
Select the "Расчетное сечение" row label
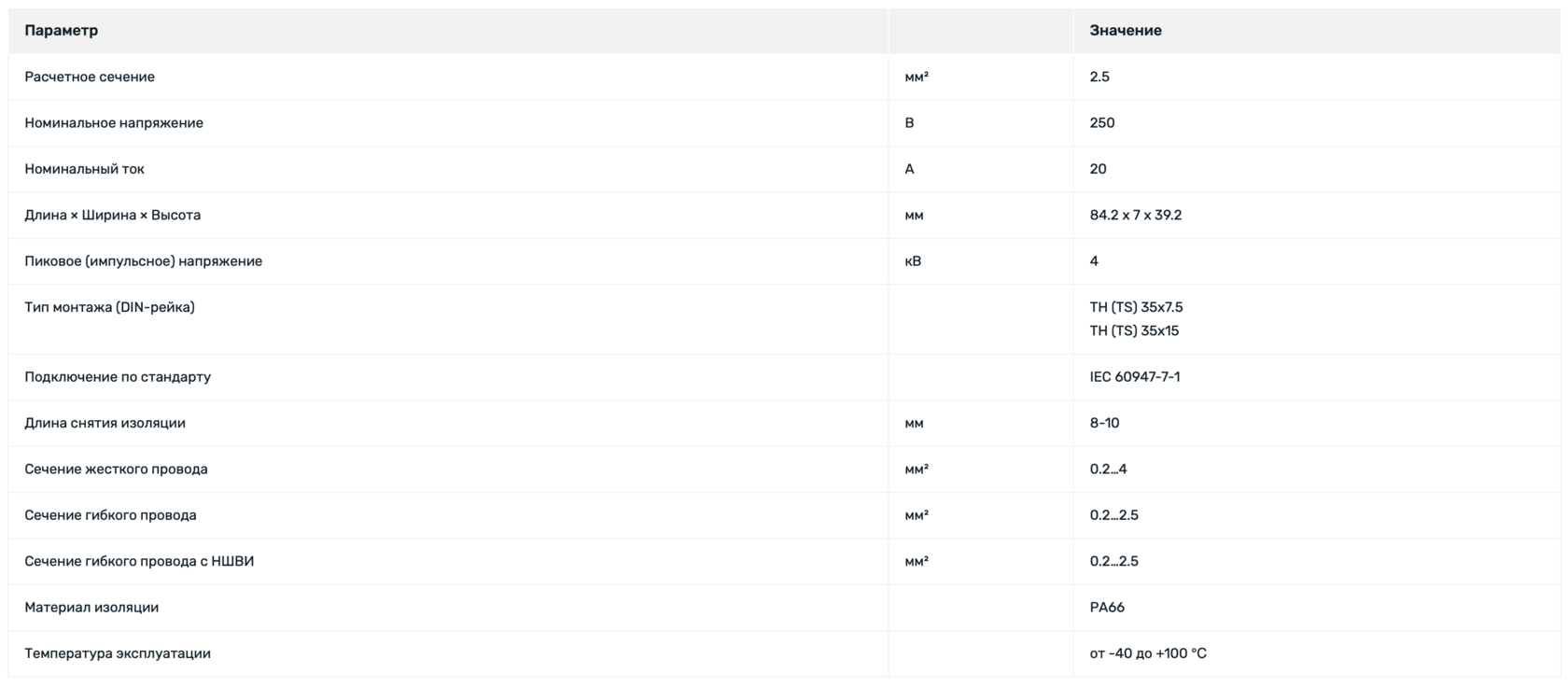click(90, 77)
